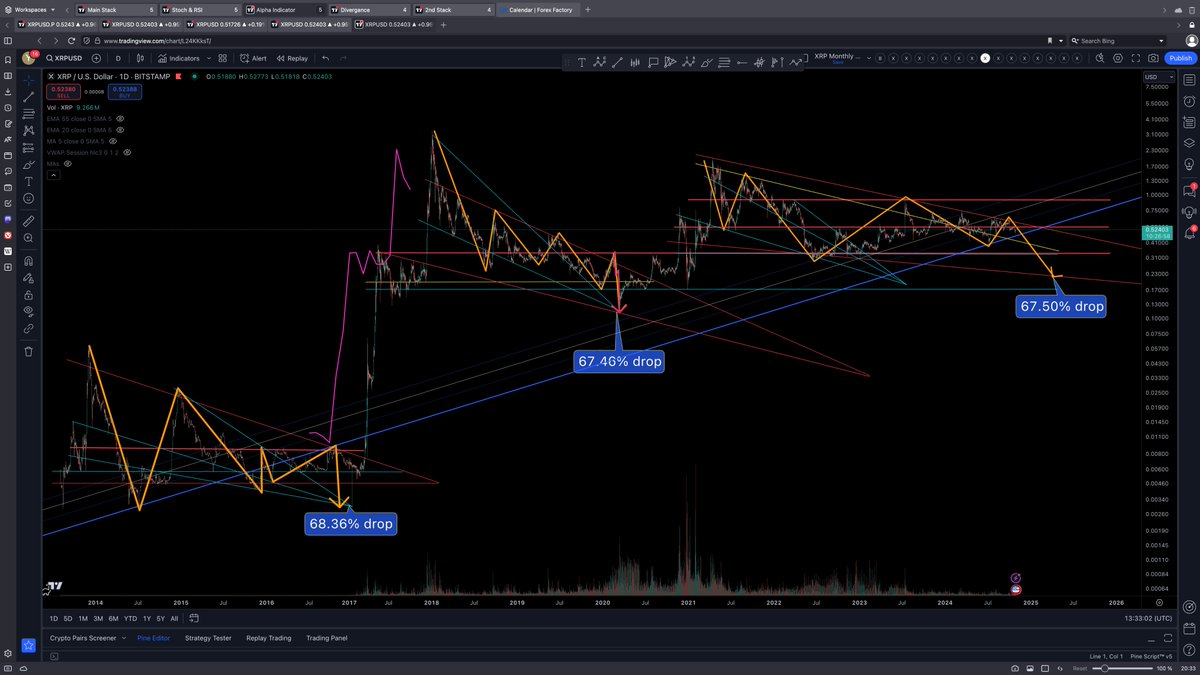Switch to the Stoch & RSI tab
The width and height of the screenshot is (1200, 675).
199,9
